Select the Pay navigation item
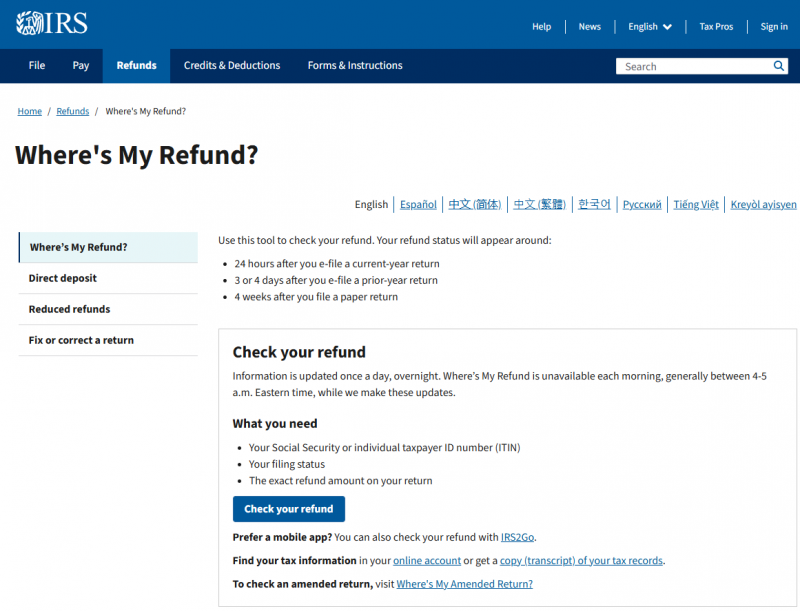This screenshot has height=611, width=800. click(x=80, y=66)
